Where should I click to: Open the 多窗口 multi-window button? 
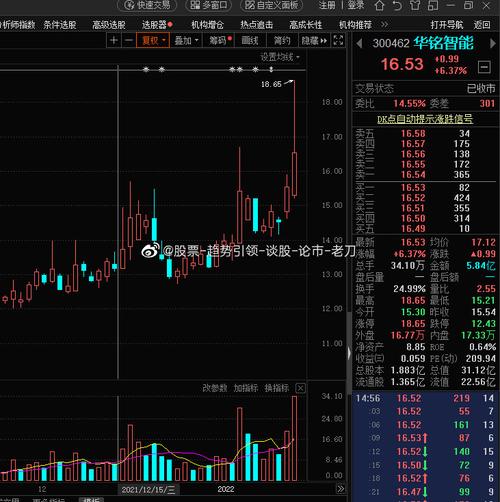click(209, 5)
